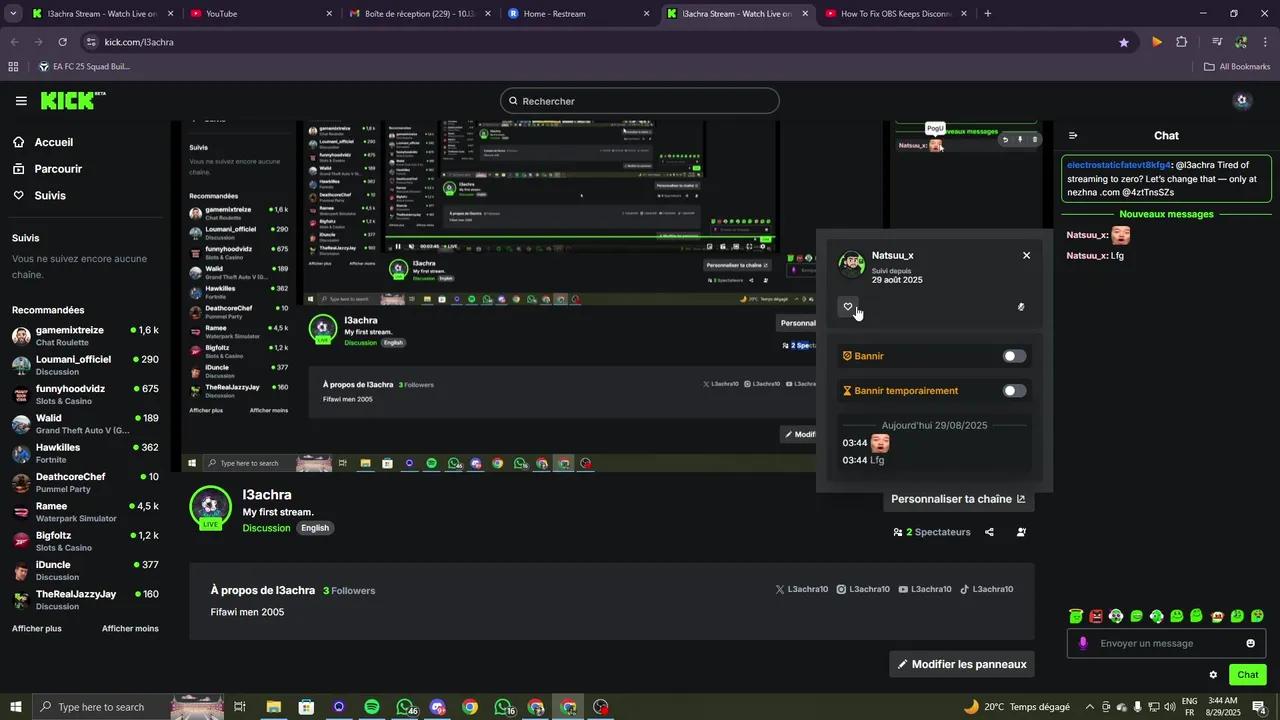
Task: Switch to the Boîte de réception Gmail tab
Action: coord(420,14)
